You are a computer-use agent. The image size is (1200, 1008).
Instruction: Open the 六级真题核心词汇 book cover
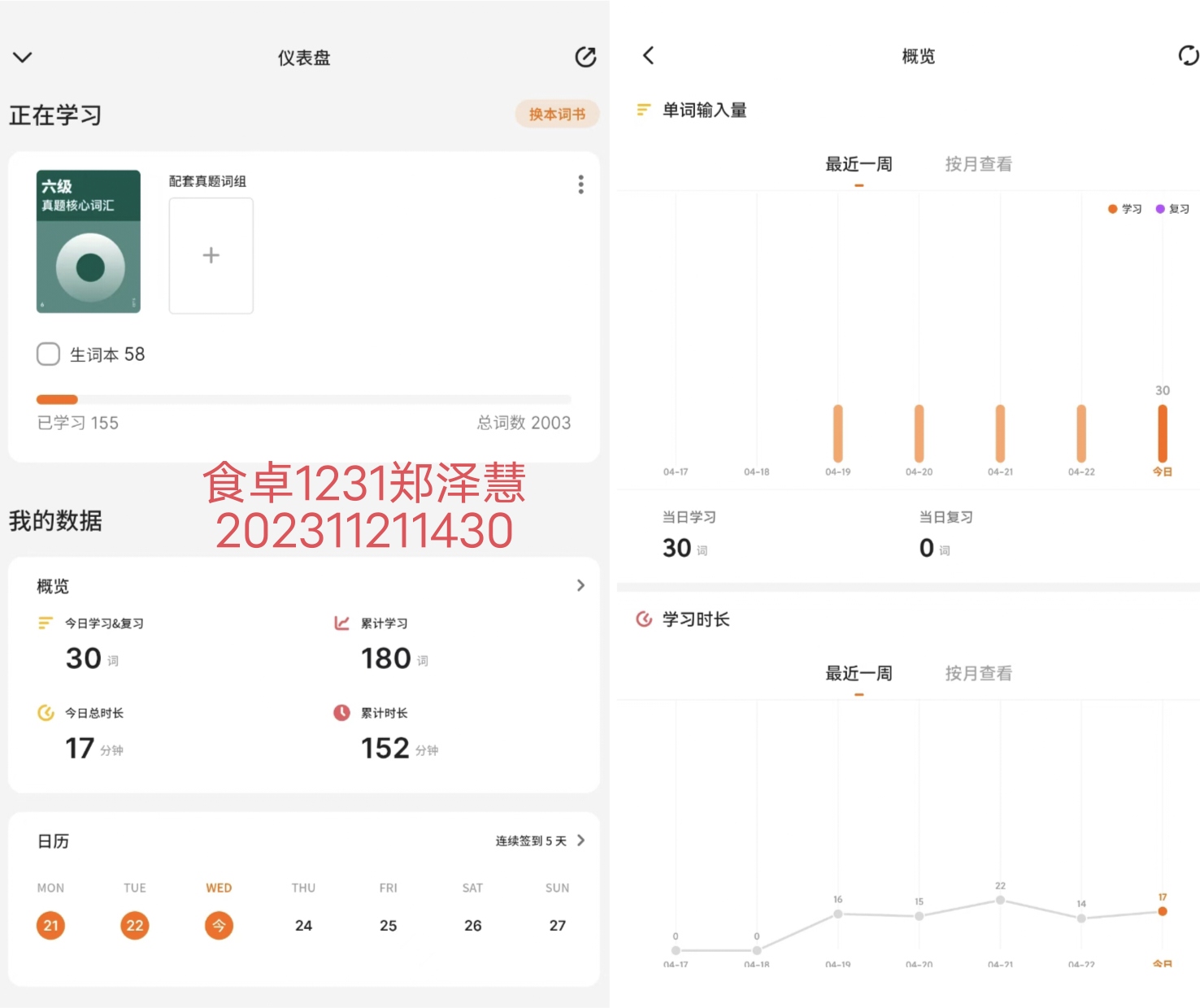pyautogui.click(x=89, y=241)
